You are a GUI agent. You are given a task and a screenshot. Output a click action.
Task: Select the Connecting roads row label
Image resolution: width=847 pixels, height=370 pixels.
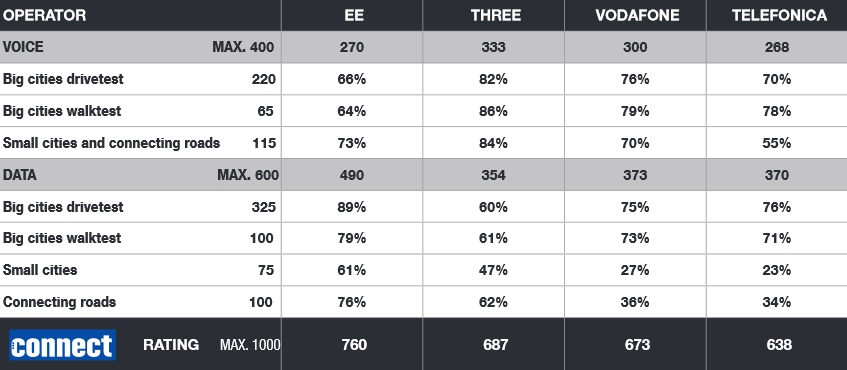pyautogui.click(x=59, y=302)
